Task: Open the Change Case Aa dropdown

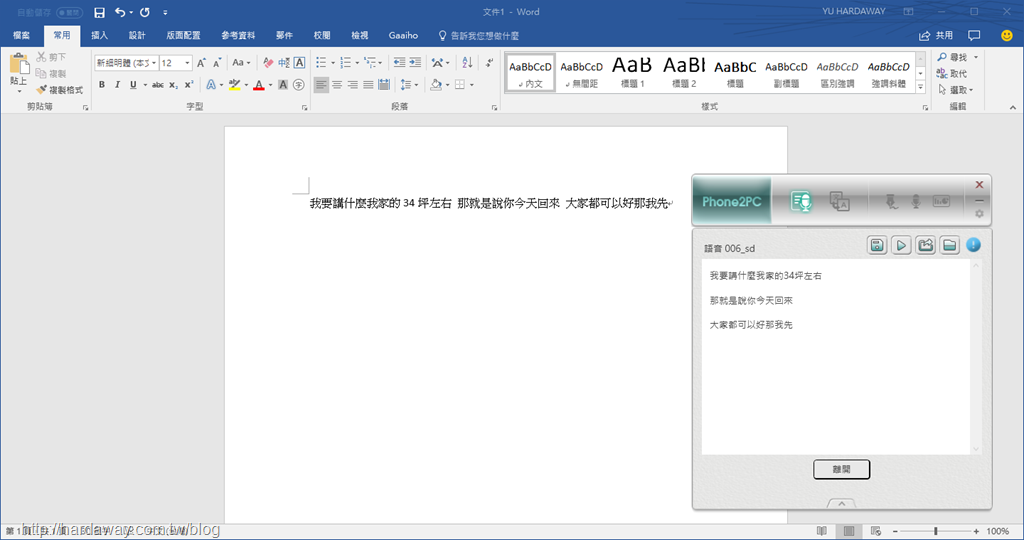Action: [x=241, y=63]
